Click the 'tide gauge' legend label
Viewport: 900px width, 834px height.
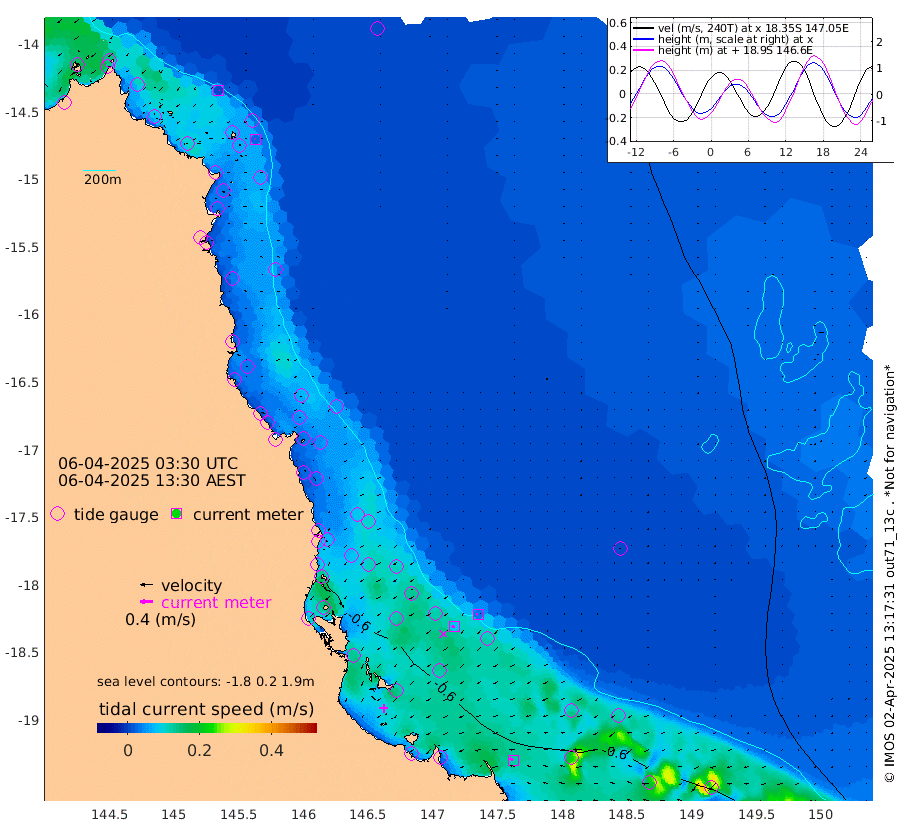(116, 515)
